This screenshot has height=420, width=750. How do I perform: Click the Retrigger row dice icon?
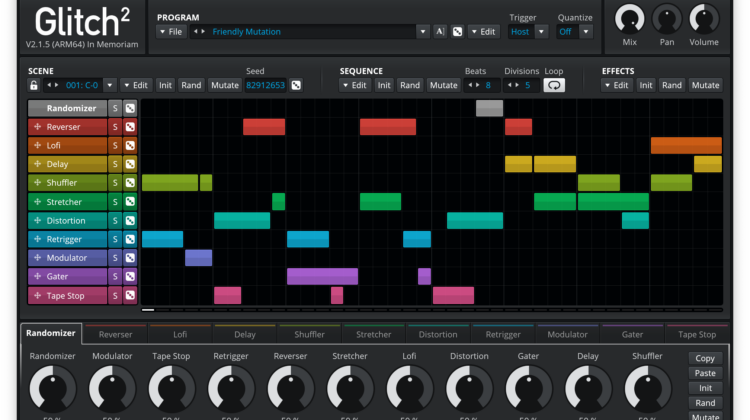click(x=130, y=239)
